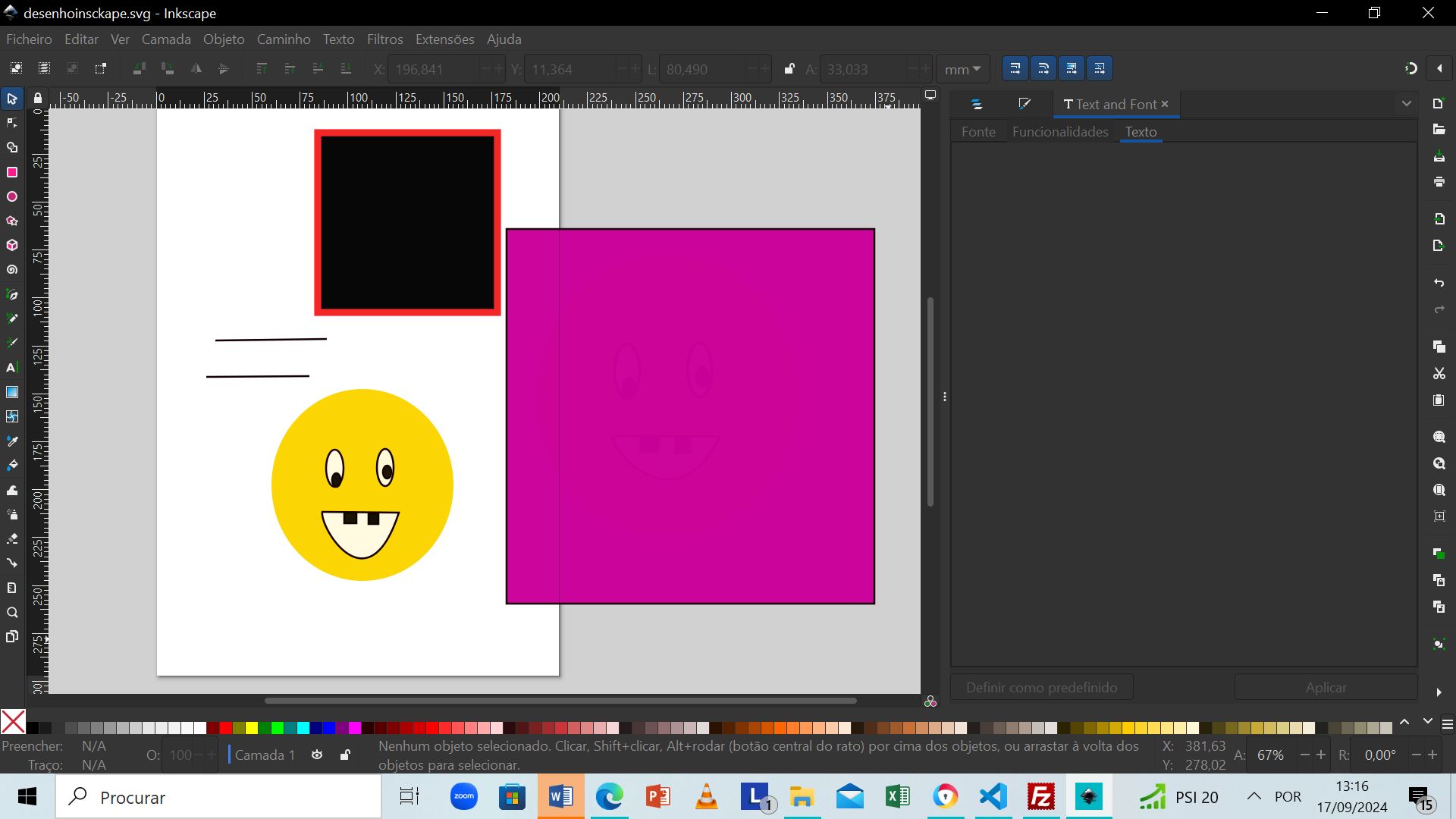Click the no-color X swatch
The image size is (1456, 819).
[13, 721]
